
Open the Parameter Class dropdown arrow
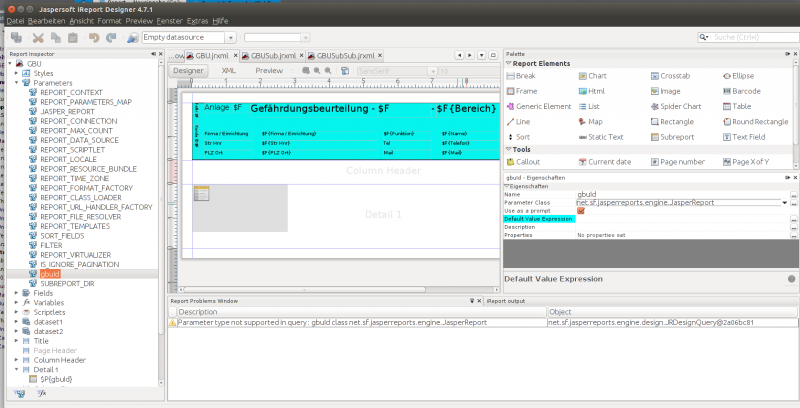[785, 202]
